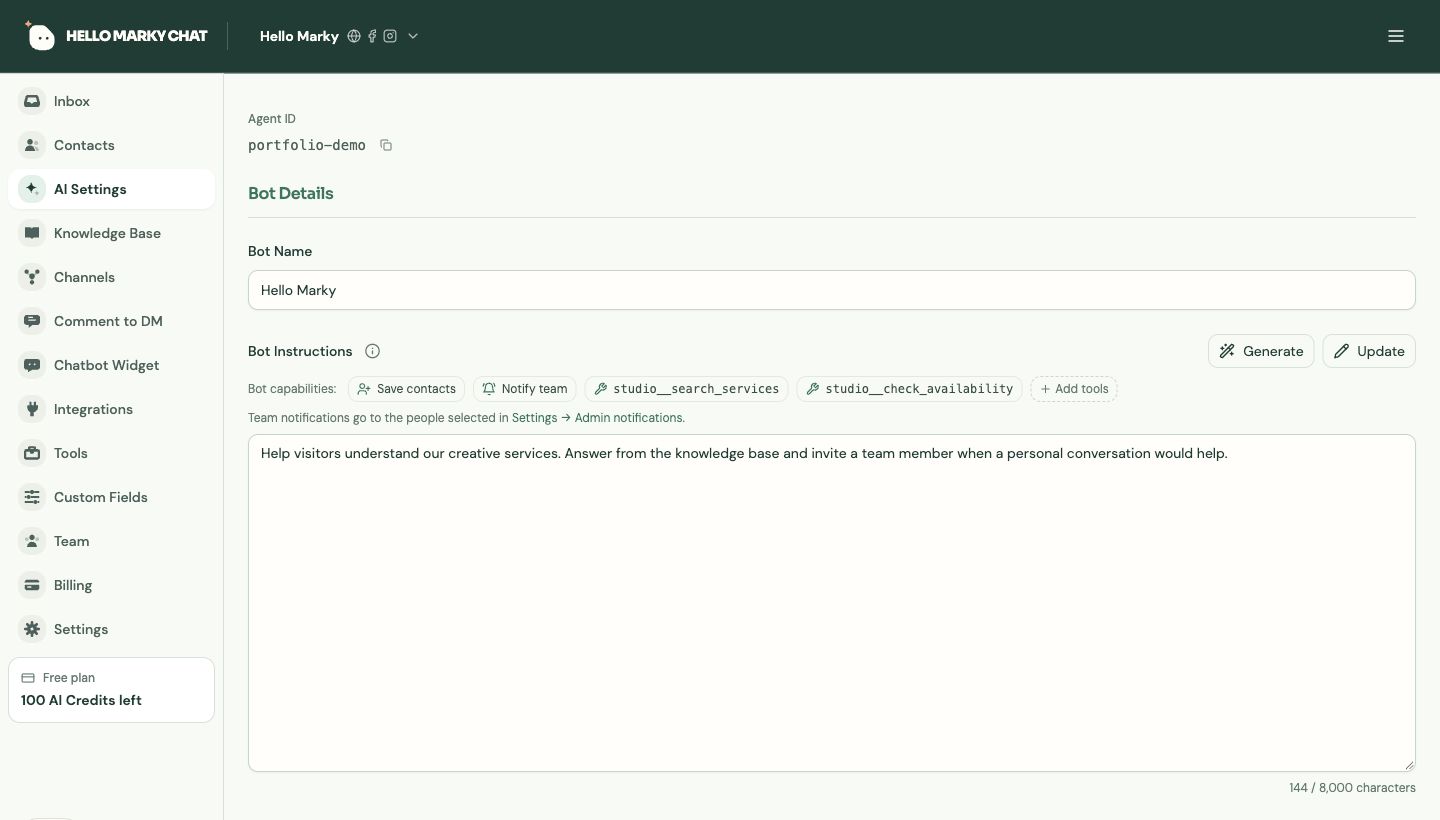Go to Integrations
The width and height of the screenshot is (1440, 820).
111,409
